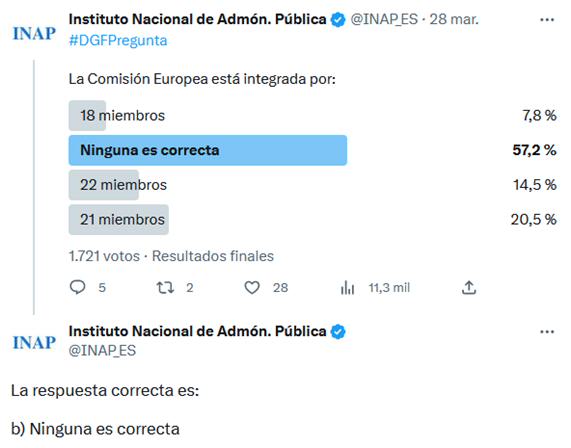Click the share upload icon

click(469, 288)
